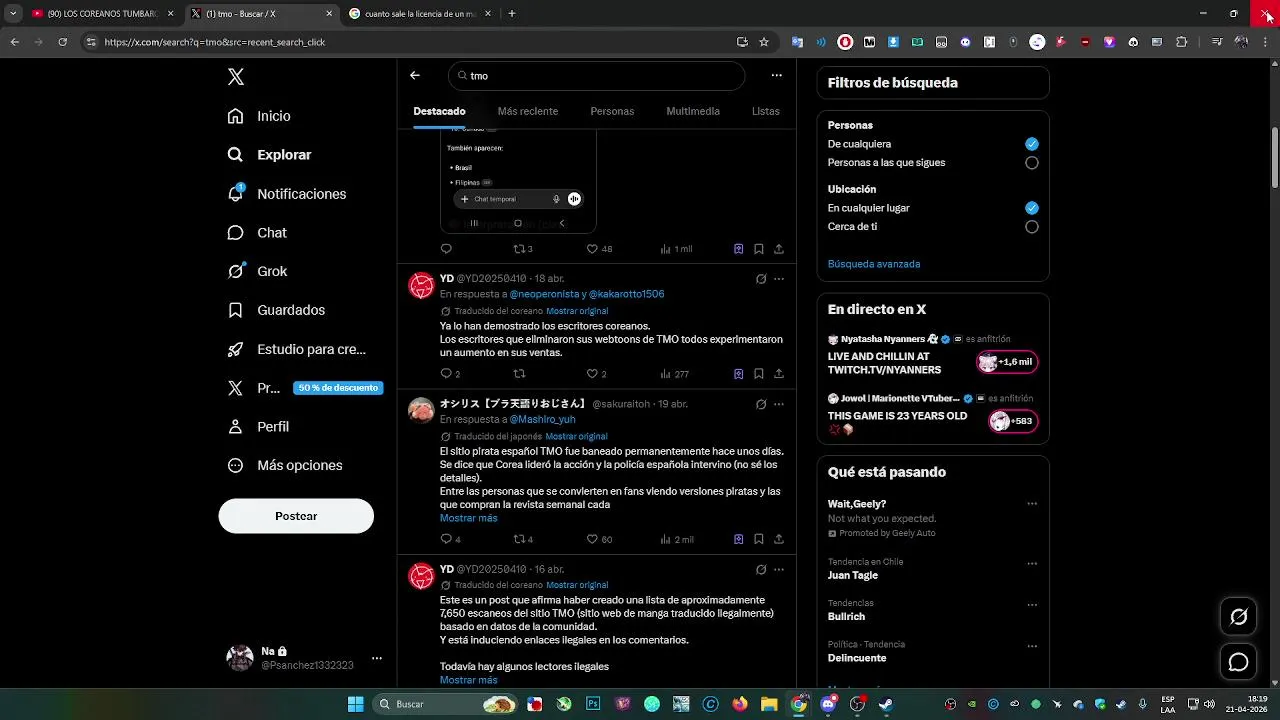Open Perfil in the sidebar
This screenshot has width=1280, height=720.
[258, 426]
